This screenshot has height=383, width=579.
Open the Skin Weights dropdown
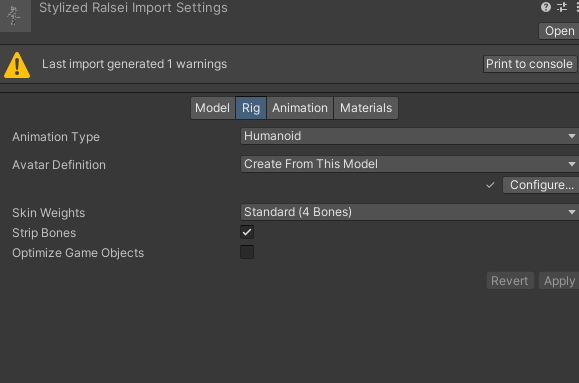pos(410,212)
